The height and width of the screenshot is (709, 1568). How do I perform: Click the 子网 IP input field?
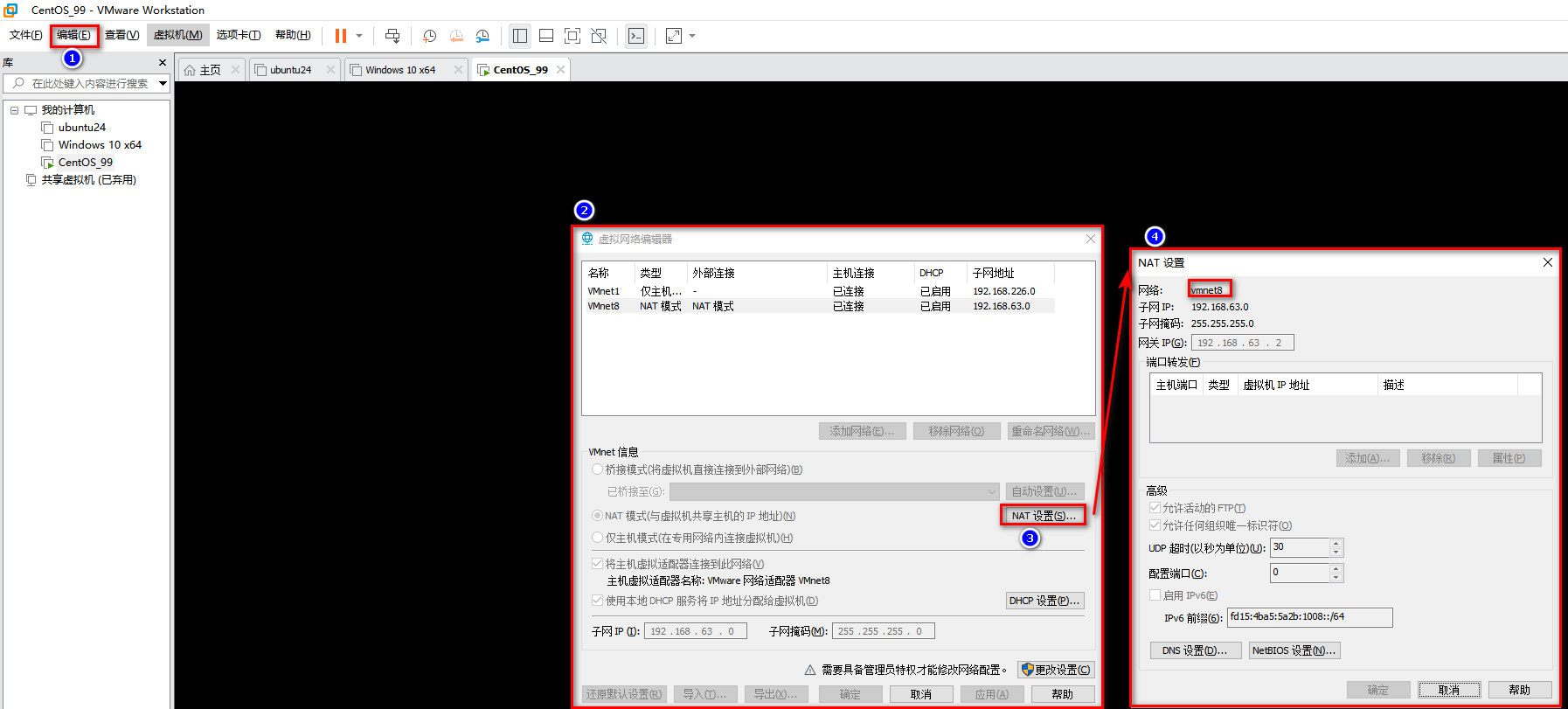tap(696, 631)
